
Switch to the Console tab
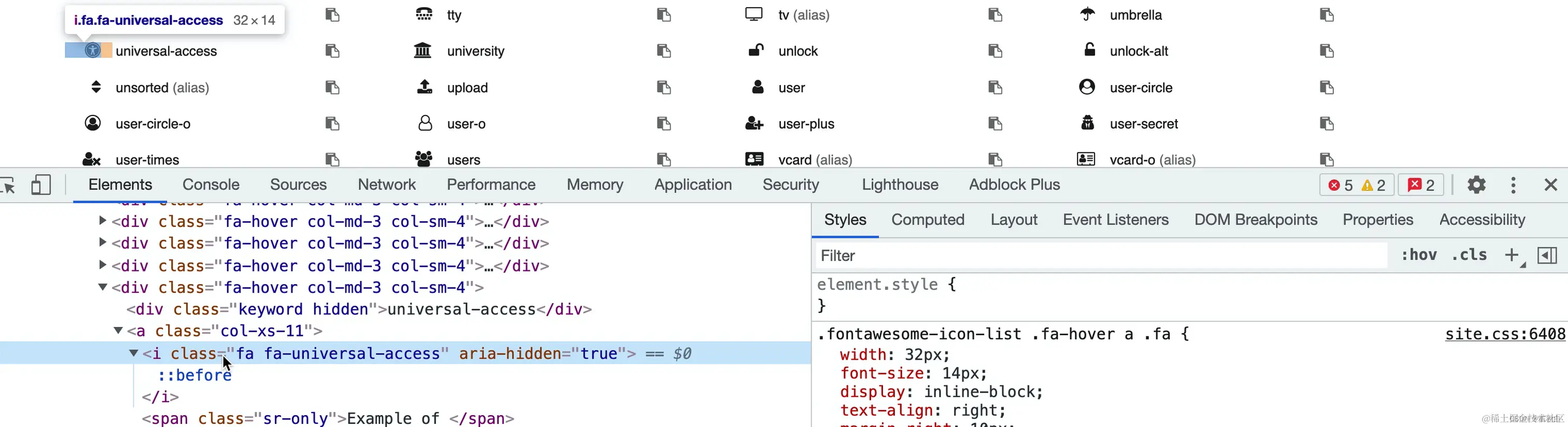[x=211, y=184]
